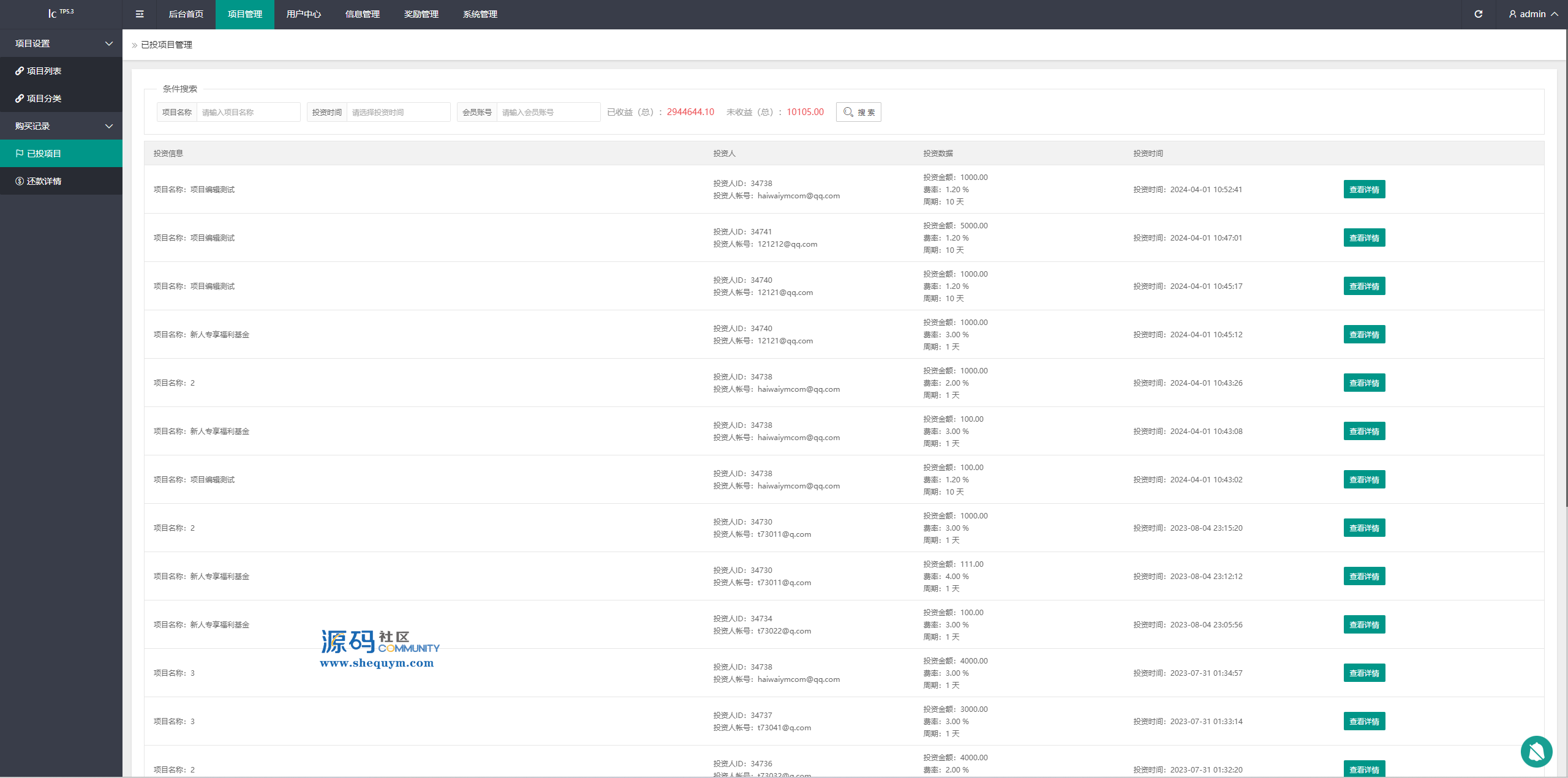
Task: View details for investment at 01:33:14
Action: click(x=1364, y=722)
